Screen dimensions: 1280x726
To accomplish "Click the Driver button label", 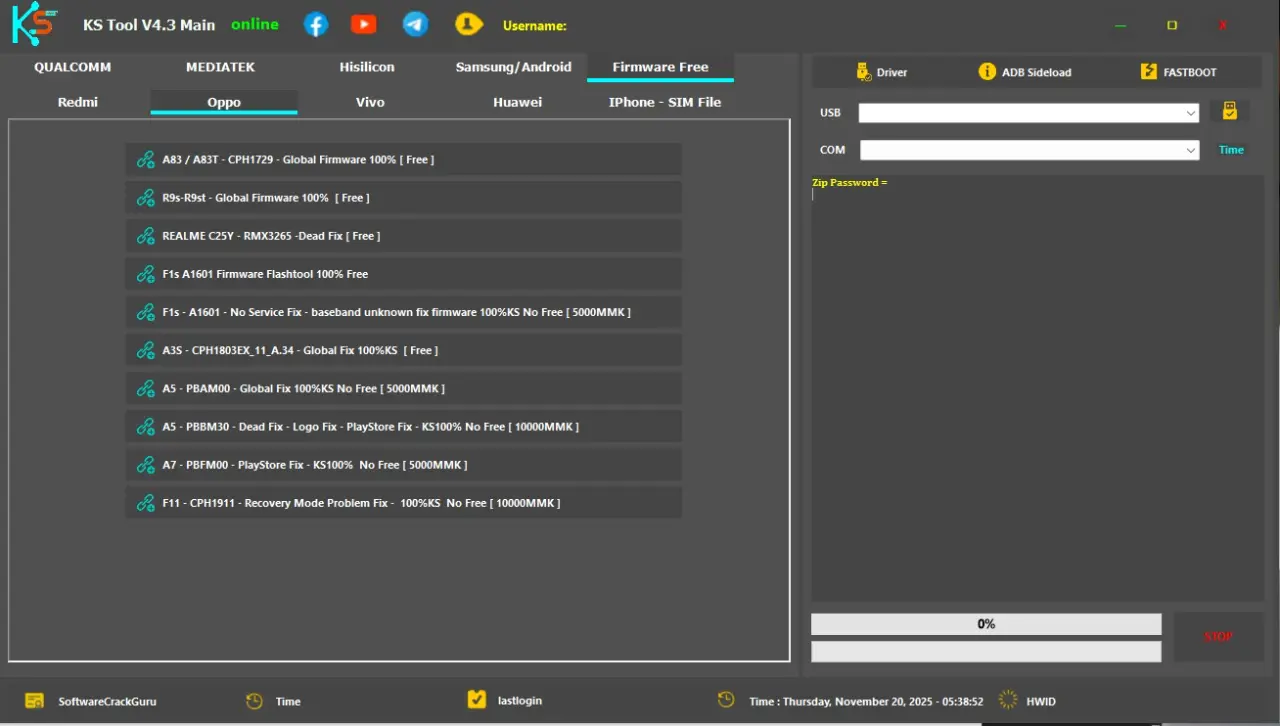I will tap(892, 73).
